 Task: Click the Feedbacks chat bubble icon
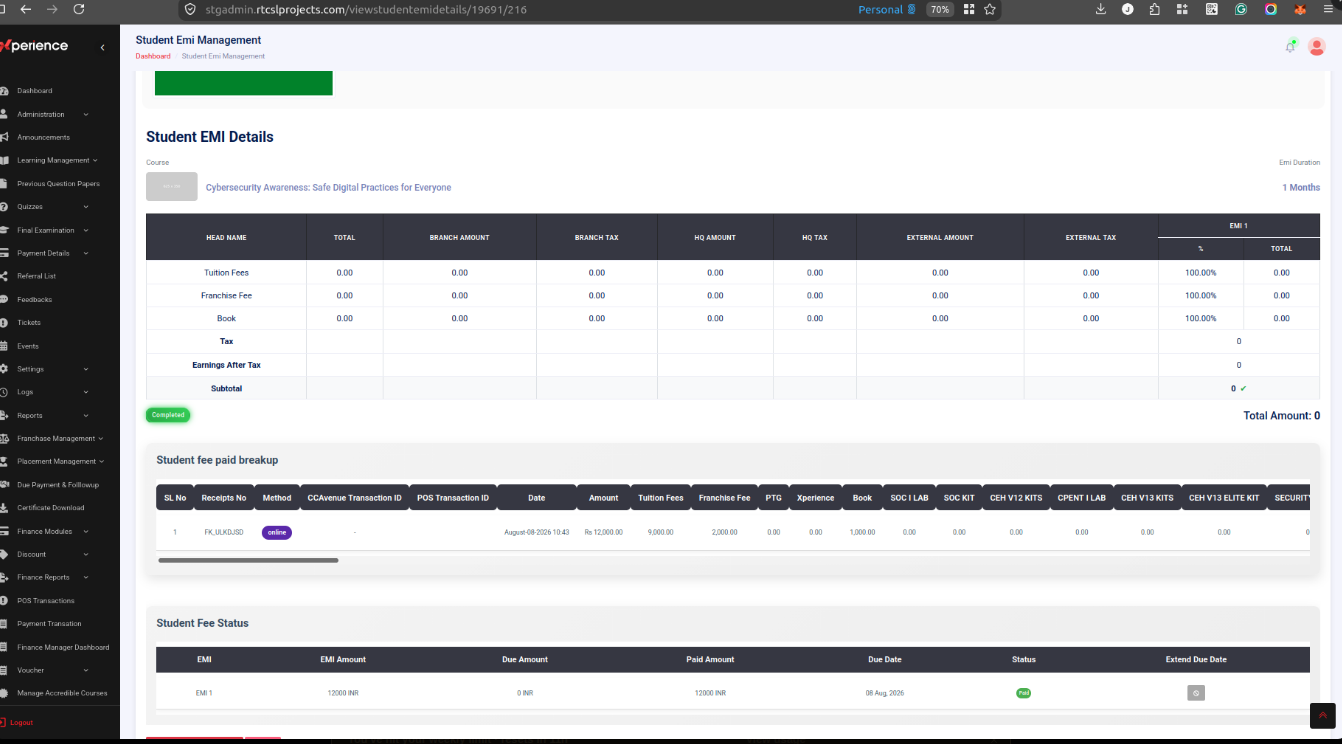point(5,299)
